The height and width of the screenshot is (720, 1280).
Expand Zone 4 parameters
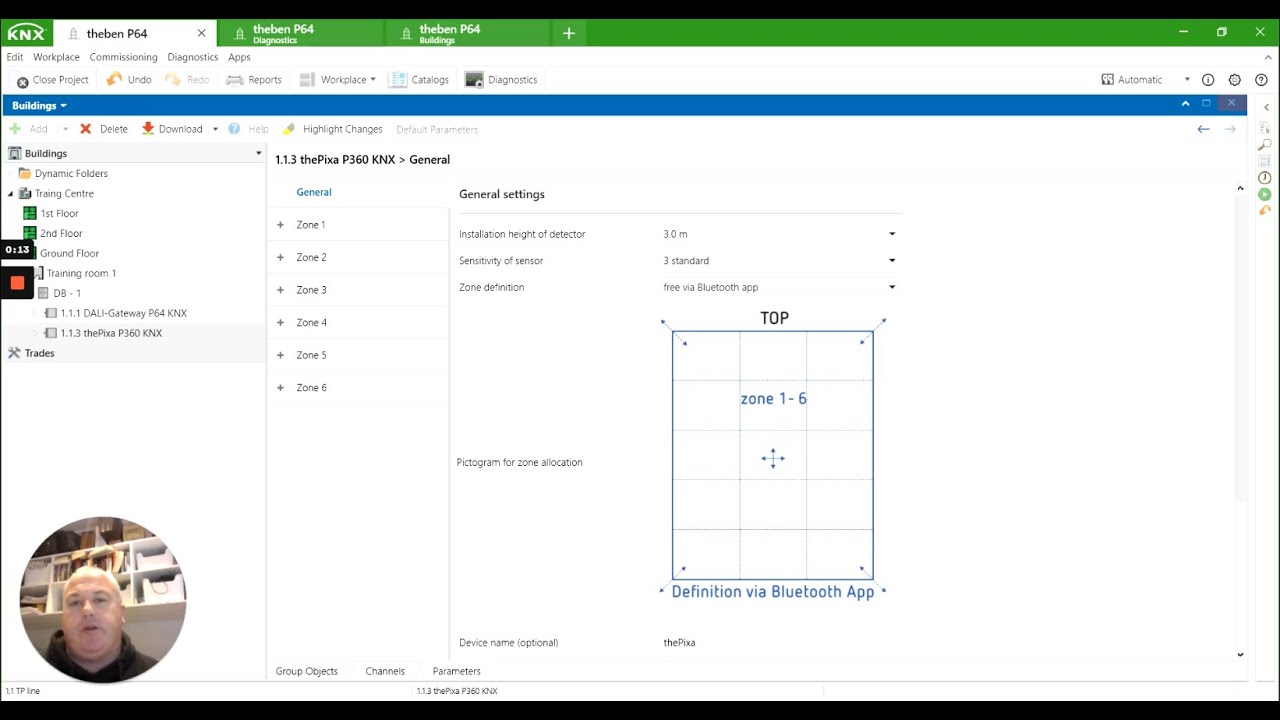280,322
